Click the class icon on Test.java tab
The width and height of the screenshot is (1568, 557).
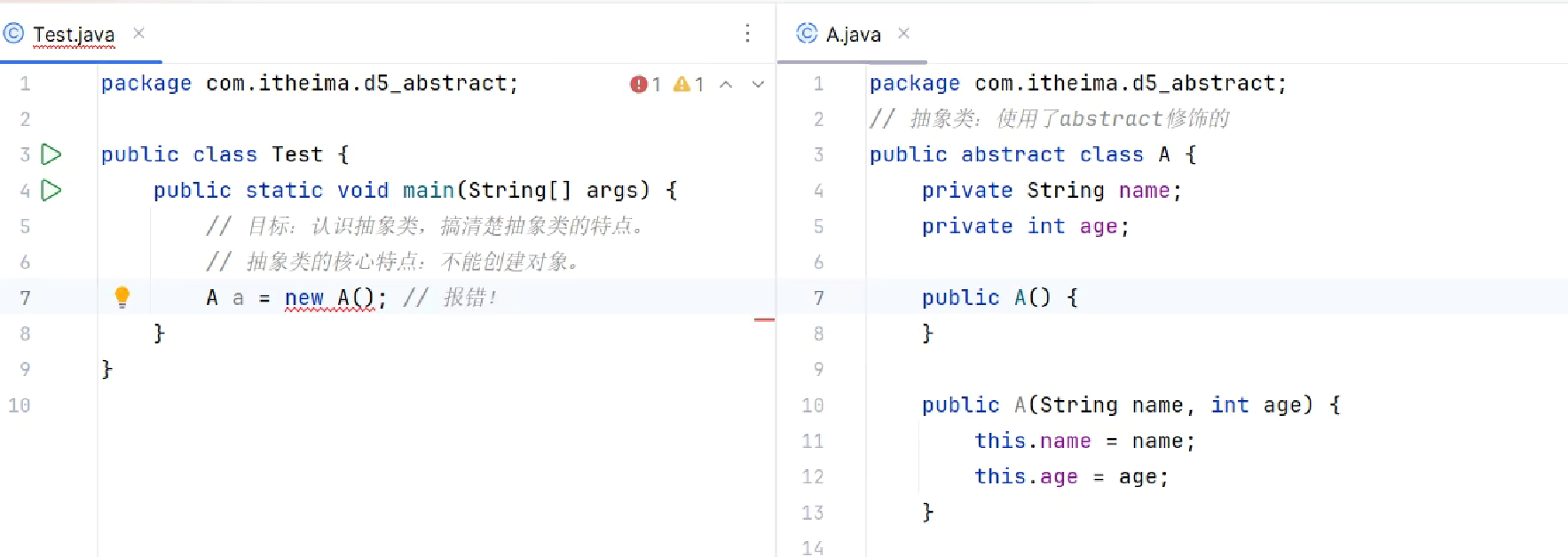tap(14, 34)
